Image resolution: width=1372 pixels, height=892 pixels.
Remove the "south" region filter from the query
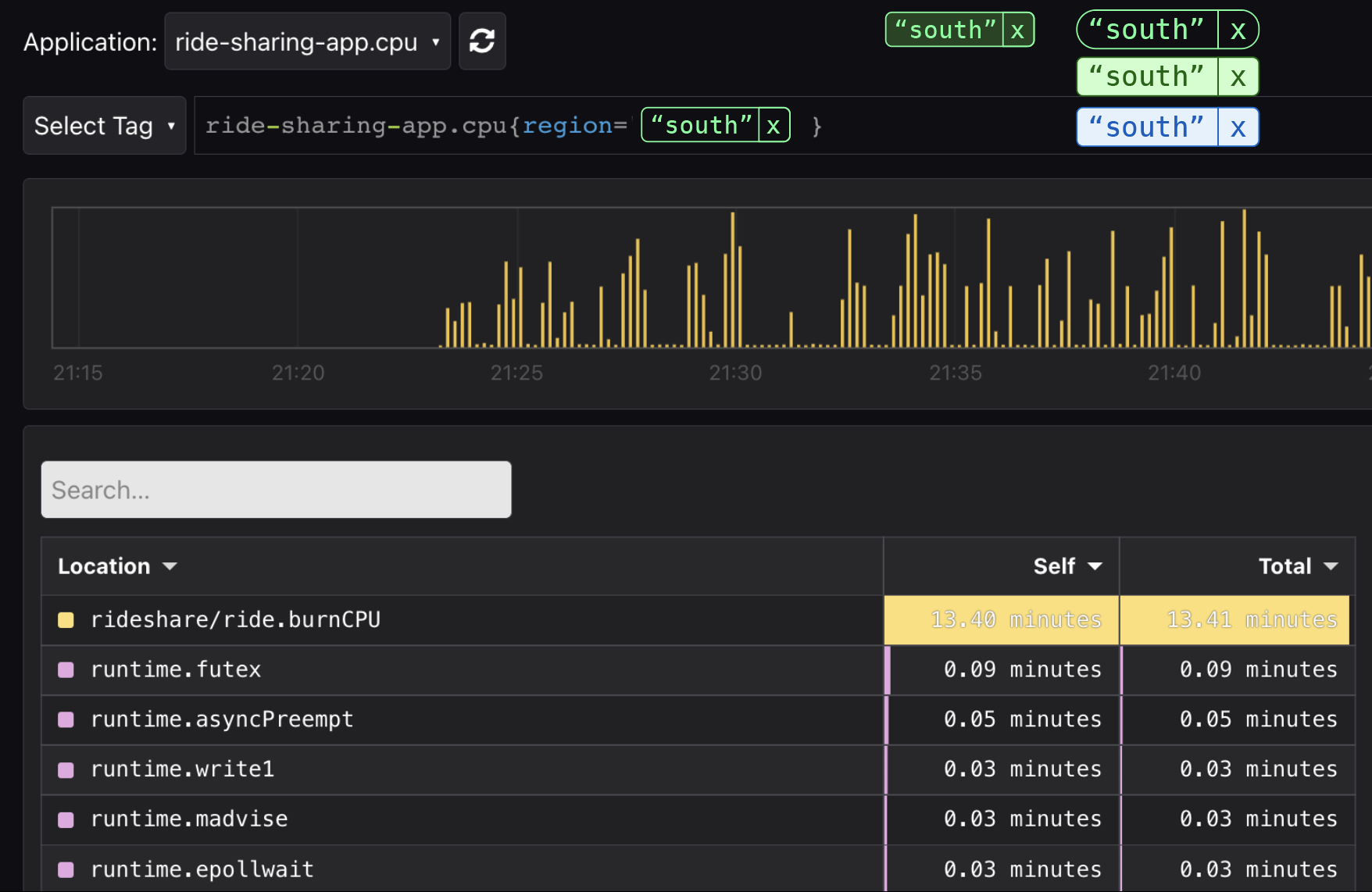coord(773,125)
